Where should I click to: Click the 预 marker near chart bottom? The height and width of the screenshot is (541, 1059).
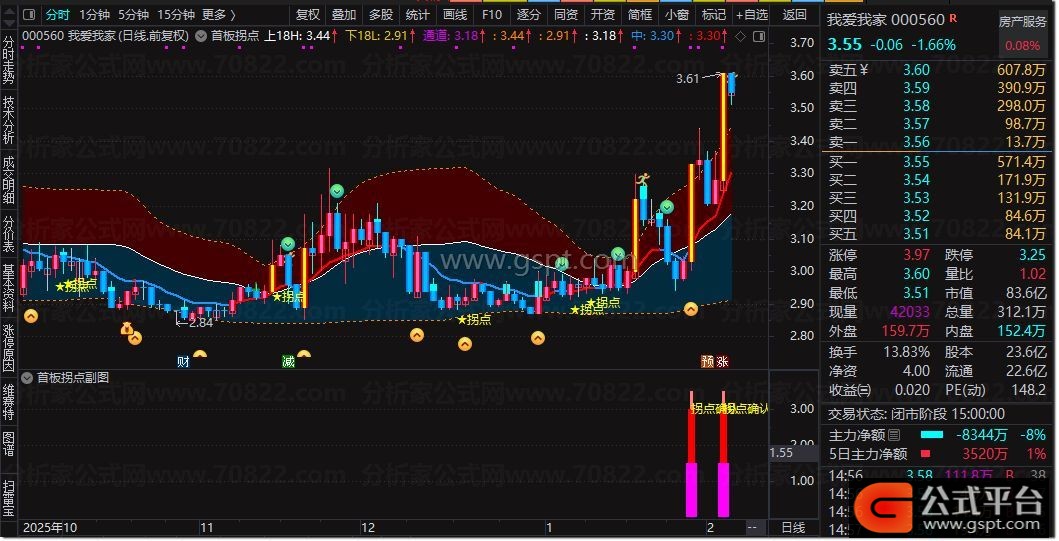[x=707, y=360]
